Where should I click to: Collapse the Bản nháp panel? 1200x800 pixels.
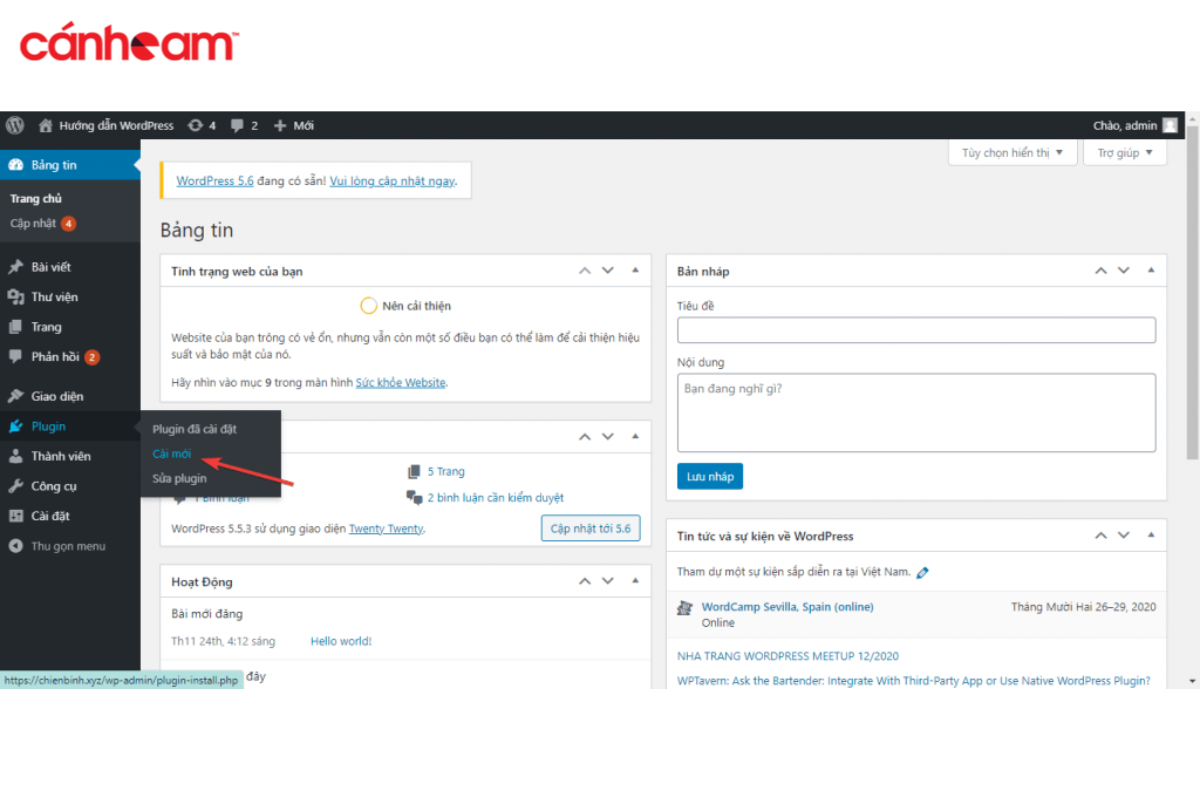click(1150, 271)
